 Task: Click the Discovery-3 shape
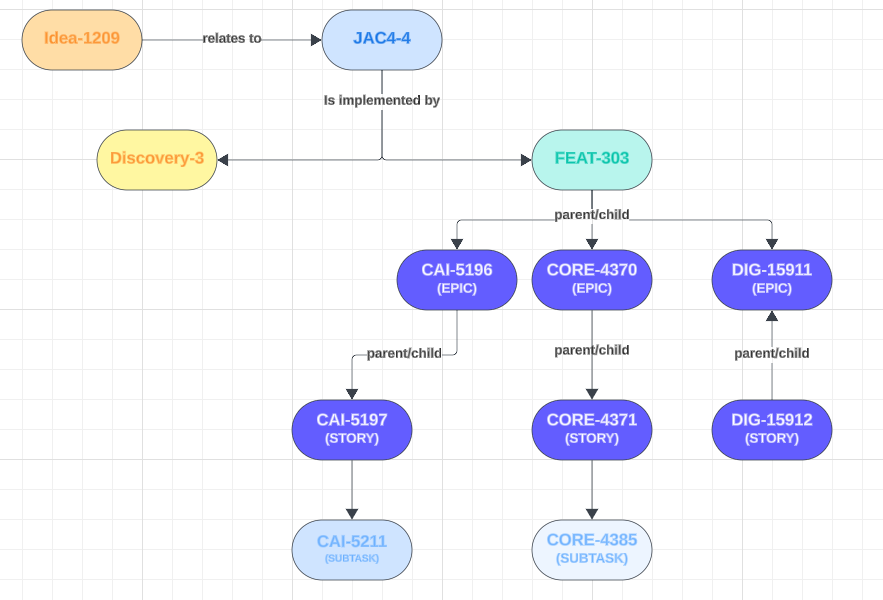157,159
